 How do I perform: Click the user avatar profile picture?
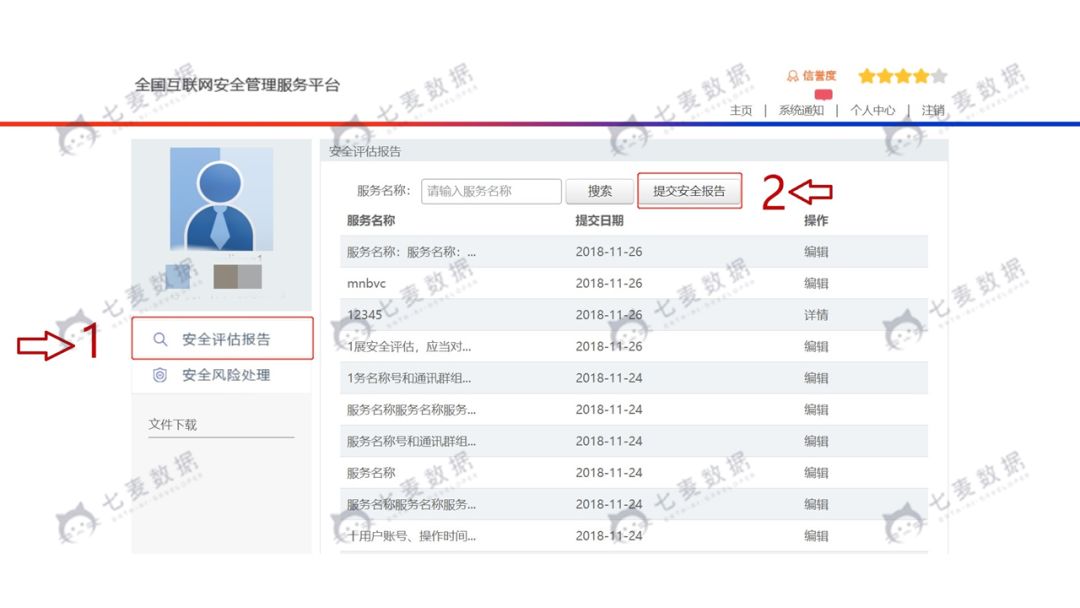pos(221,199)
